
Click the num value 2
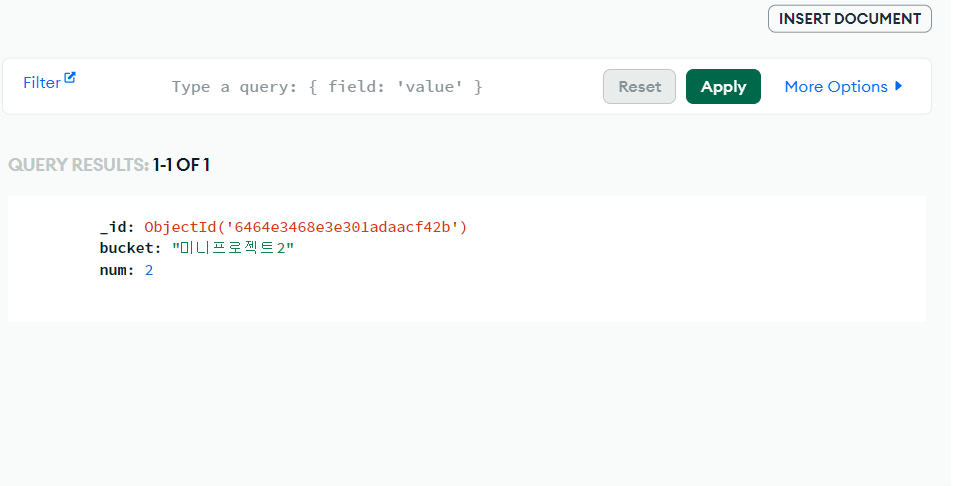pyautogui.click(x=149, y=270)
